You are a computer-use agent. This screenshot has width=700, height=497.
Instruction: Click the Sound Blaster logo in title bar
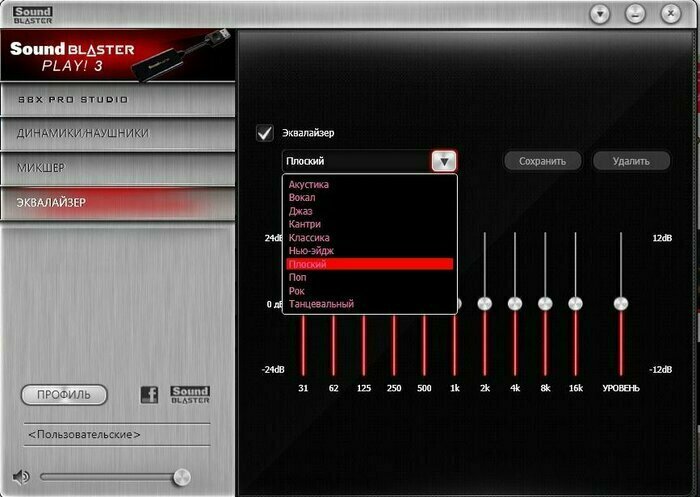point(33,15)
